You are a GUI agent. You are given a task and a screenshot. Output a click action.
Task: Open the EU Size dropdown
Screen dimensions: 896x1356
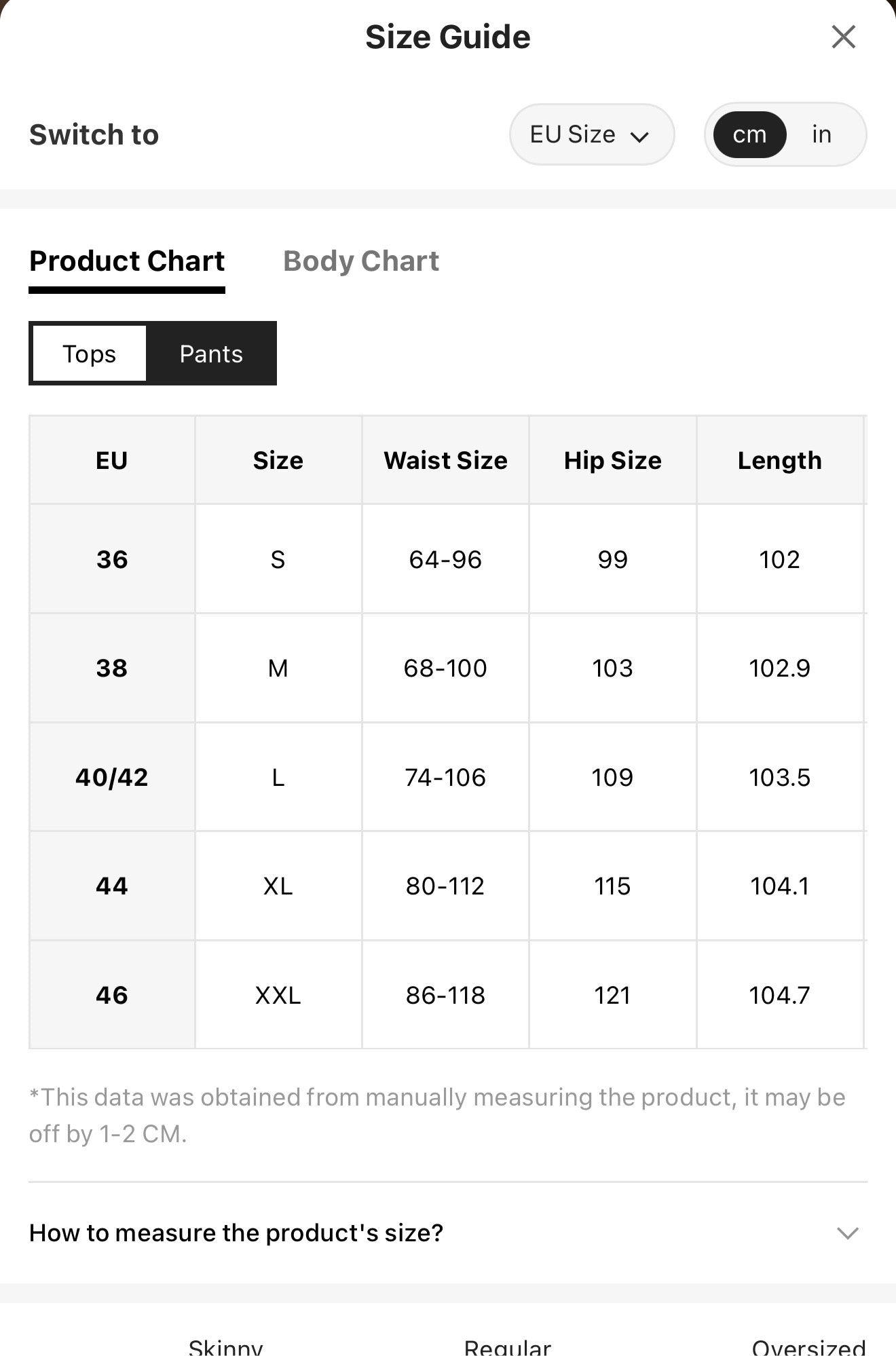592,134
